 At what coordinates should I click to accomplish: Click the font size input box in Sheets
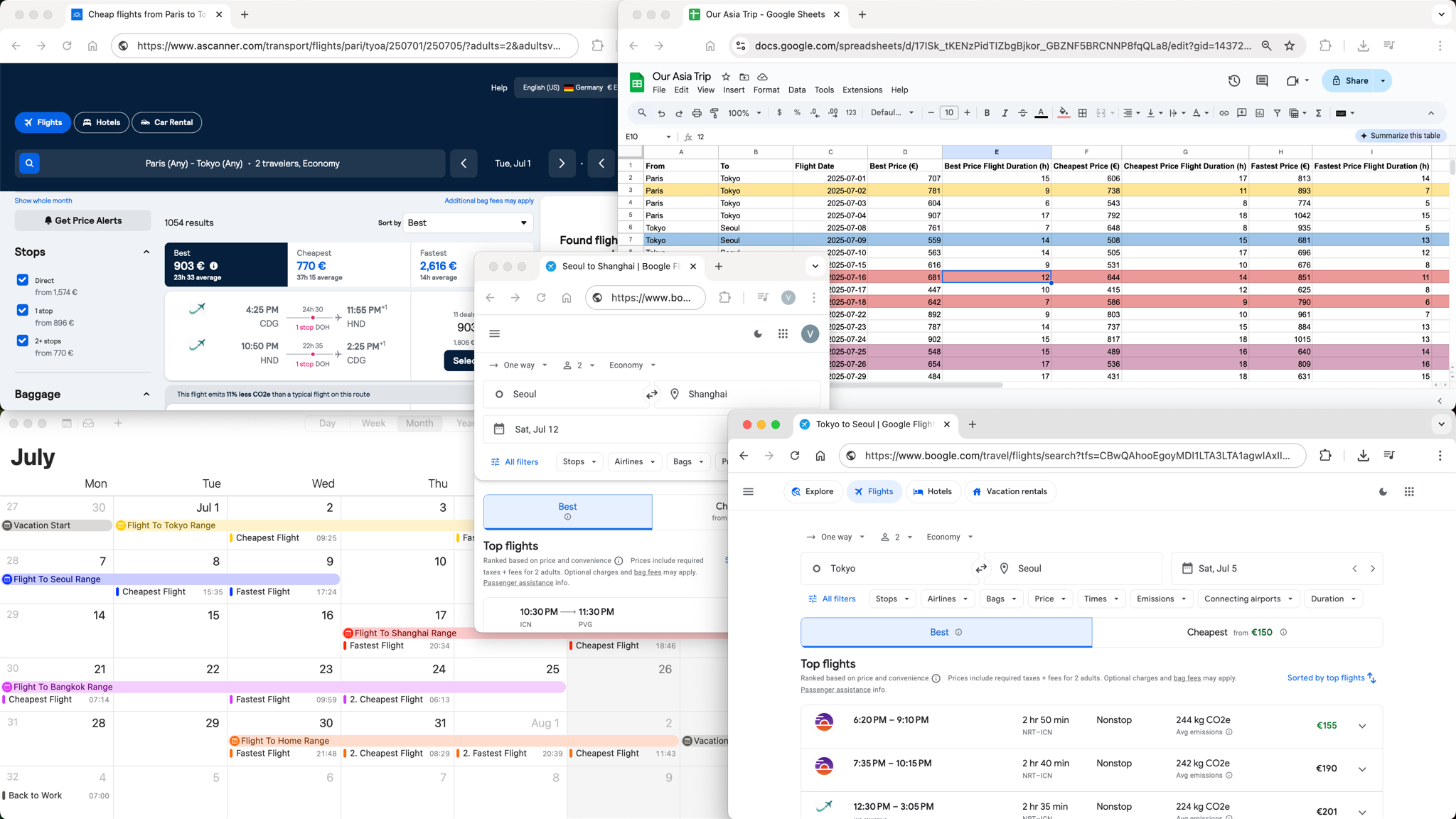tap(949, 113)
